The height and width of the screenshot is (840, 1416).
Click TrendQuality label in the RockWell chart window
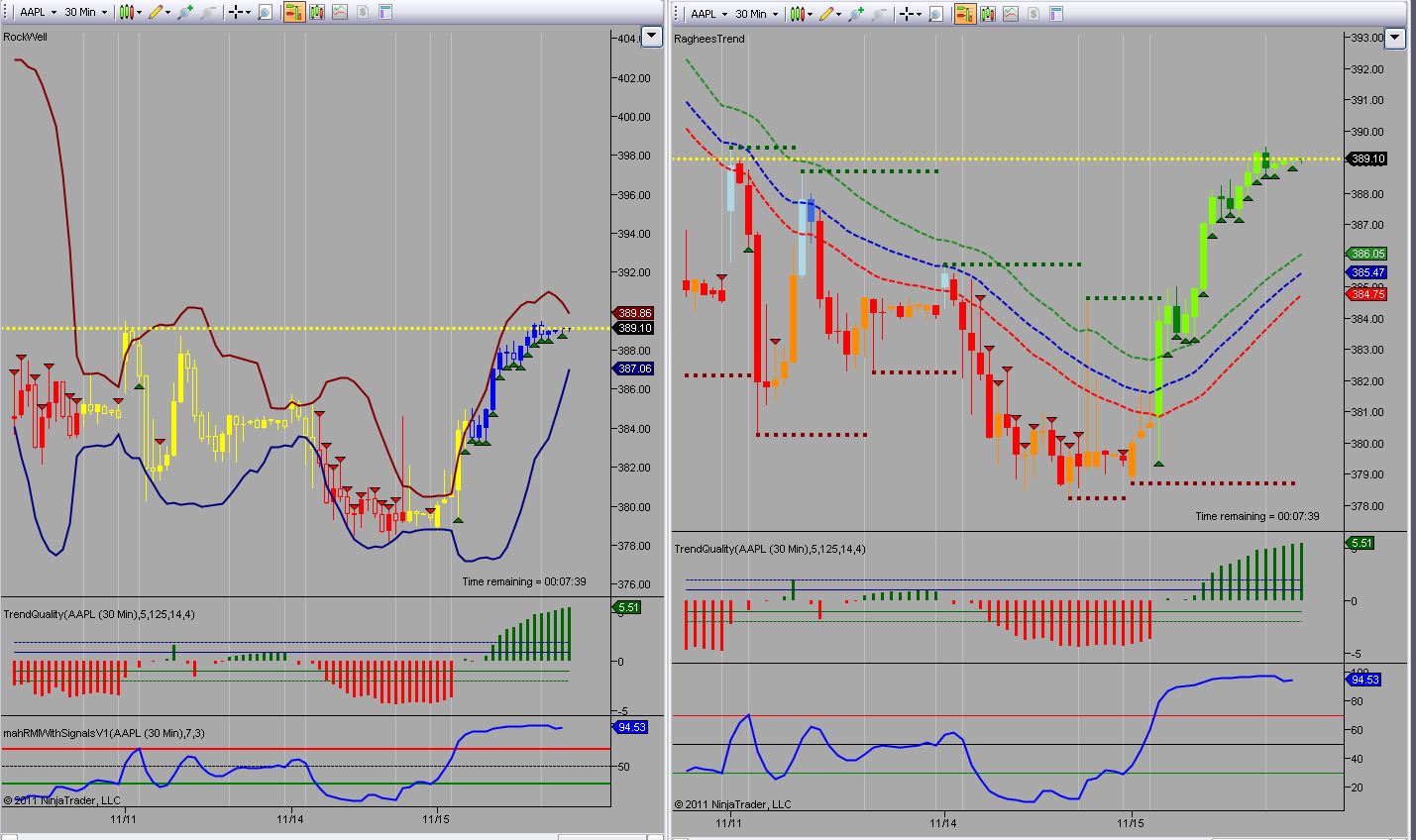[x=99, y=615]
